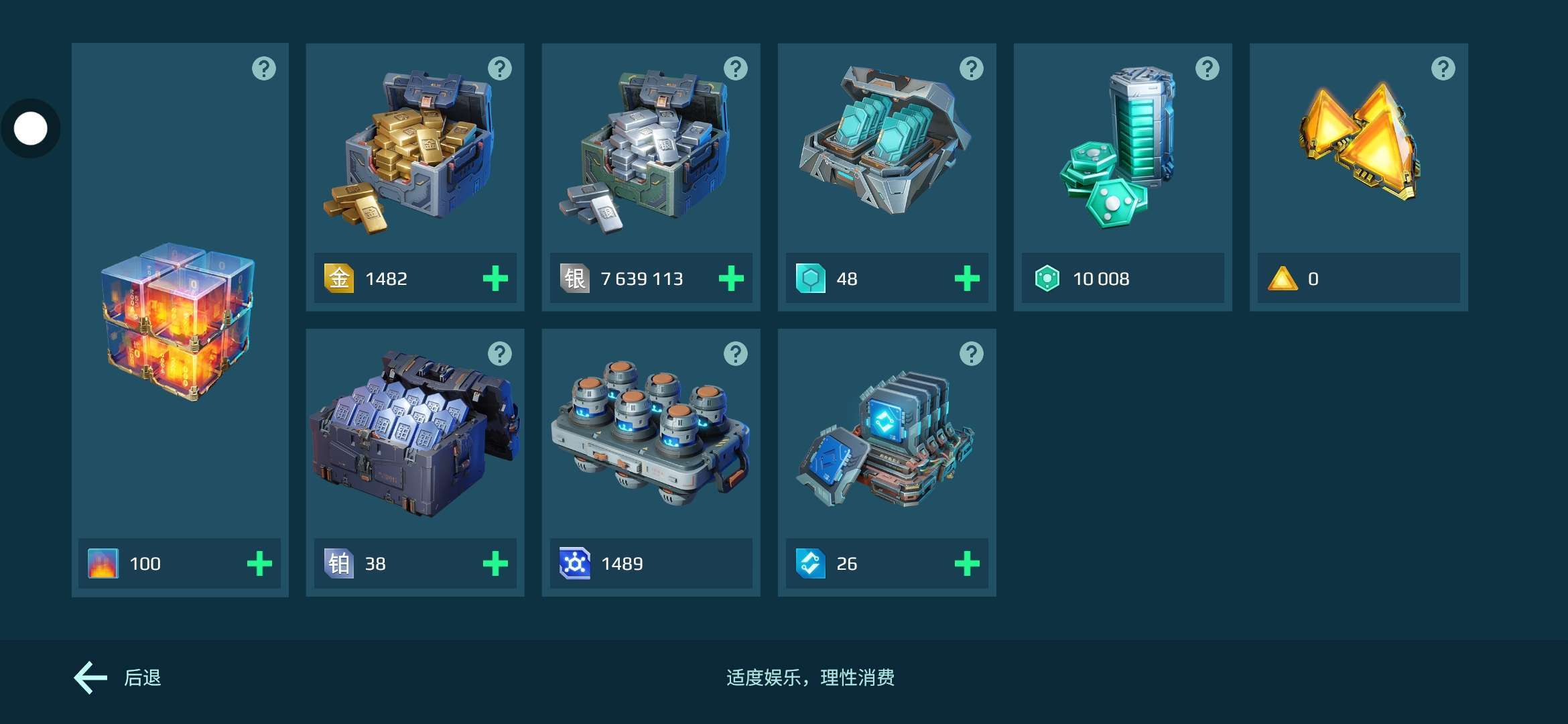Add more silver with plus button
This screenshot has height=724, width=1568.
coord(731,278)
